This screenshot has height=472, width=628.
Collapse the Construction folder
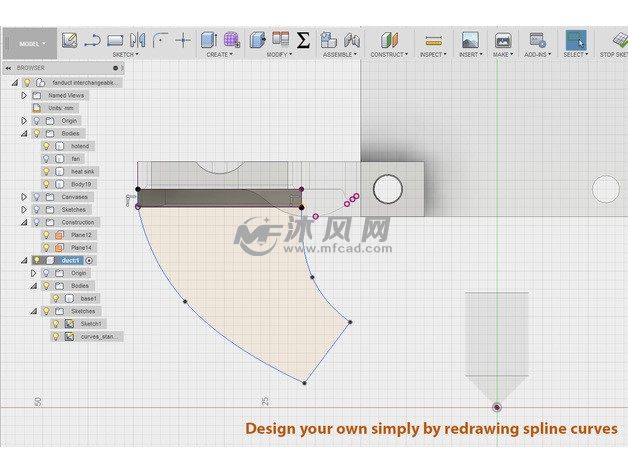tap(24, 222)
